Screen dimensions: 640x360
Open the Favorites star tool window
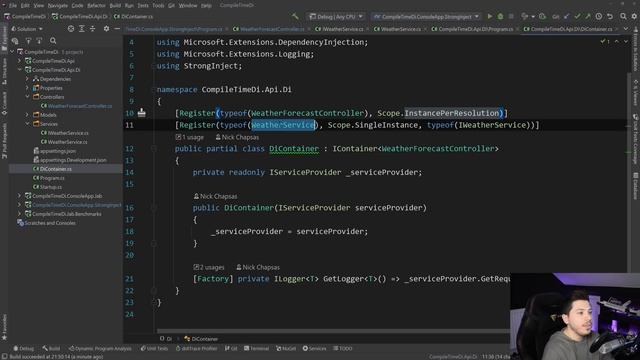(x=4, y=327)
